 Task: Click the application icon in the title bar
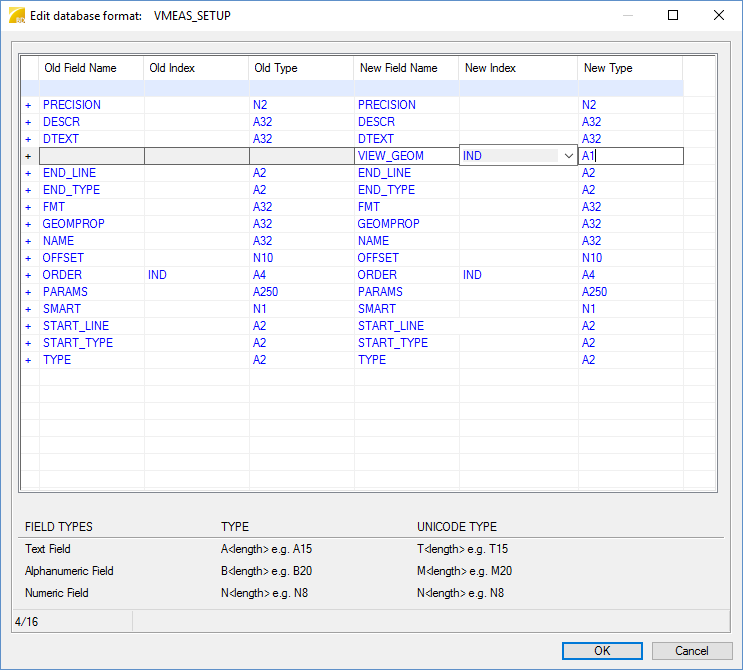[x=16, y=16]
